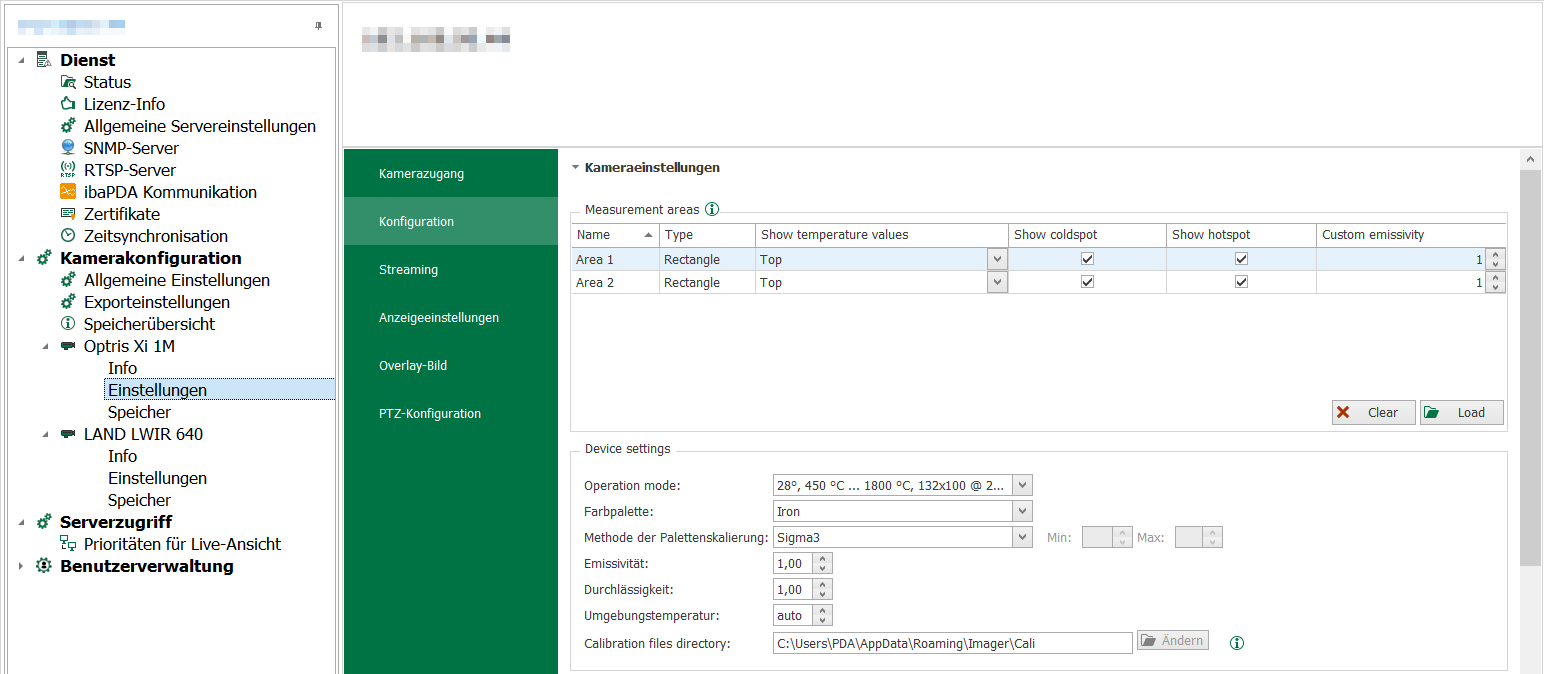Click the Speicherübersicht info icon

(68, 324)
